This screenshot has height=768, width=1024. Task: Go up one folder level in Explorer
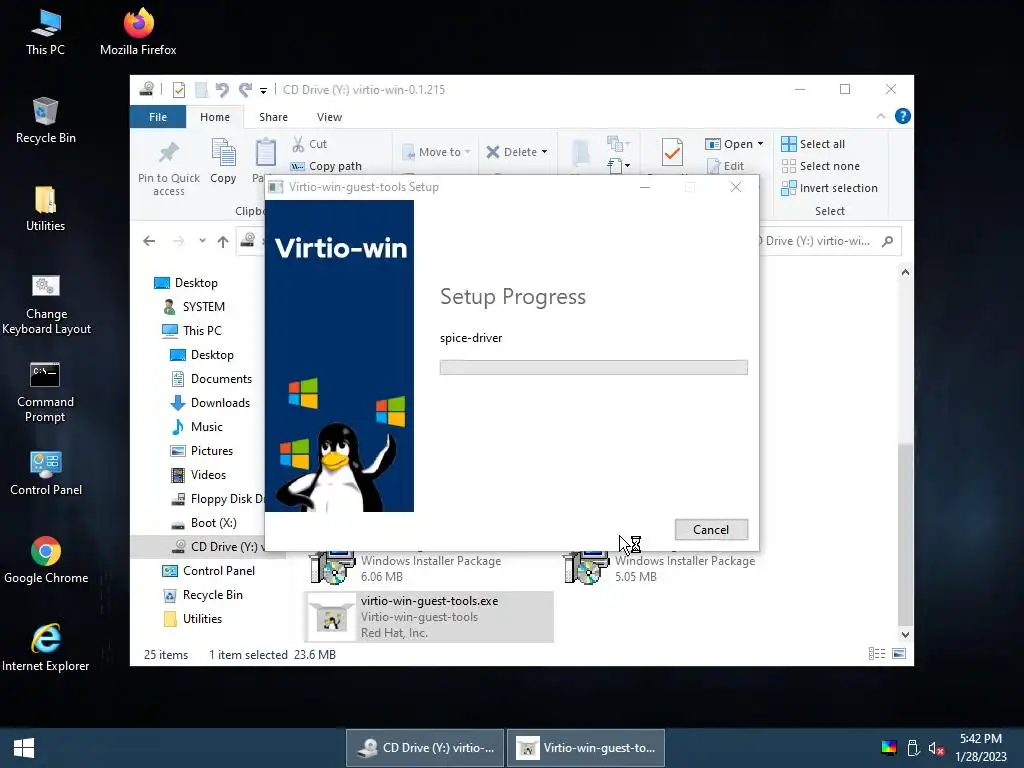(223, 241)
